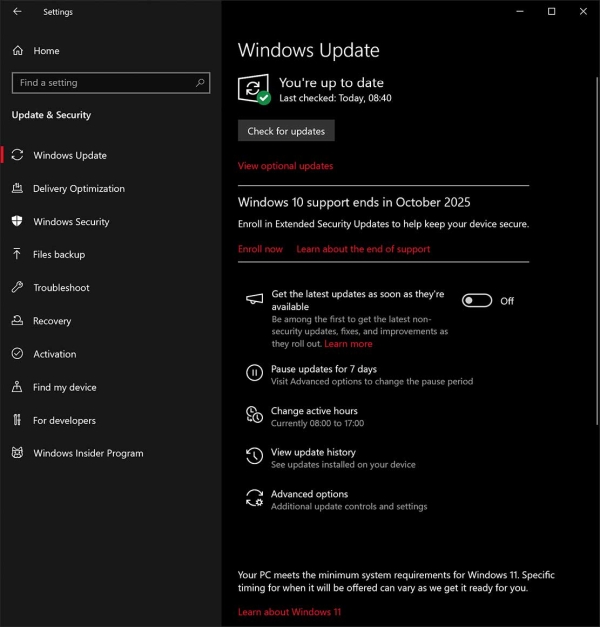The height and width of the screenshot is (627, 600).
Task: Close the Settings window
Action: (x=583, y=12)
